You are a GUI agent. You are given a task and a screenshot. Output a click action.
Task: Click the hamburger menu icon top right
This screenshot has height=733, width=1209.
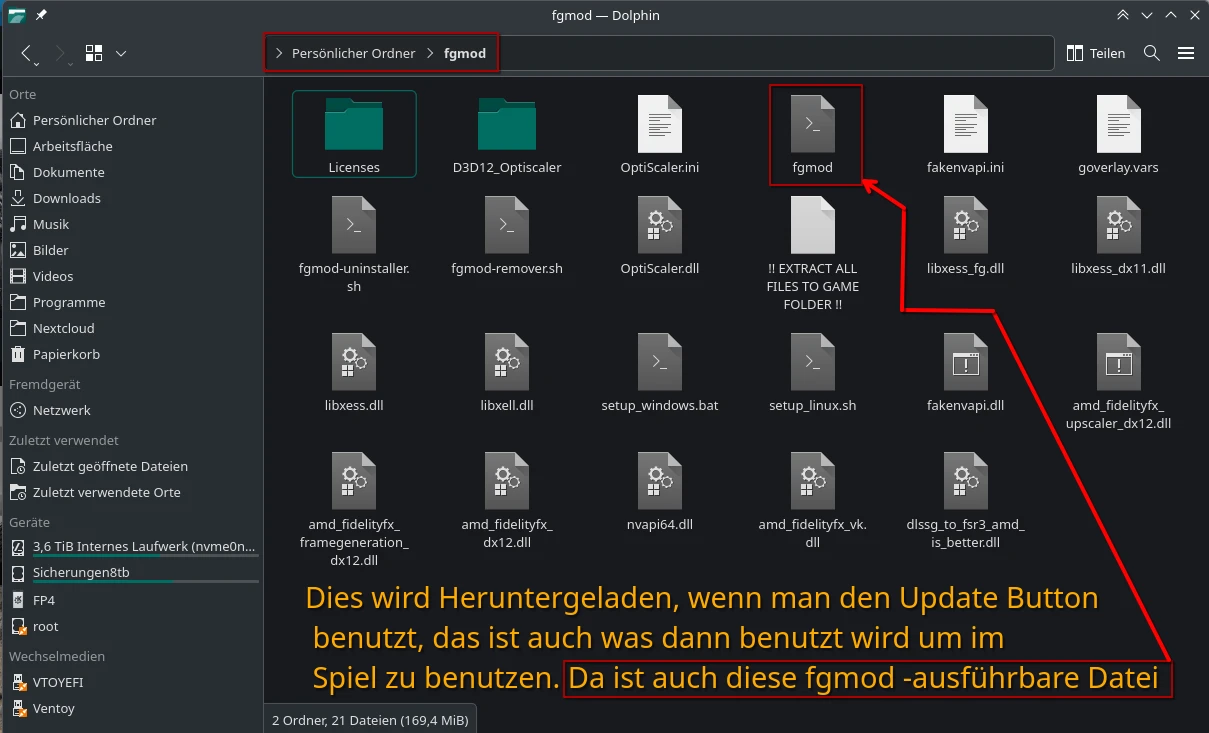(1186, 53)
